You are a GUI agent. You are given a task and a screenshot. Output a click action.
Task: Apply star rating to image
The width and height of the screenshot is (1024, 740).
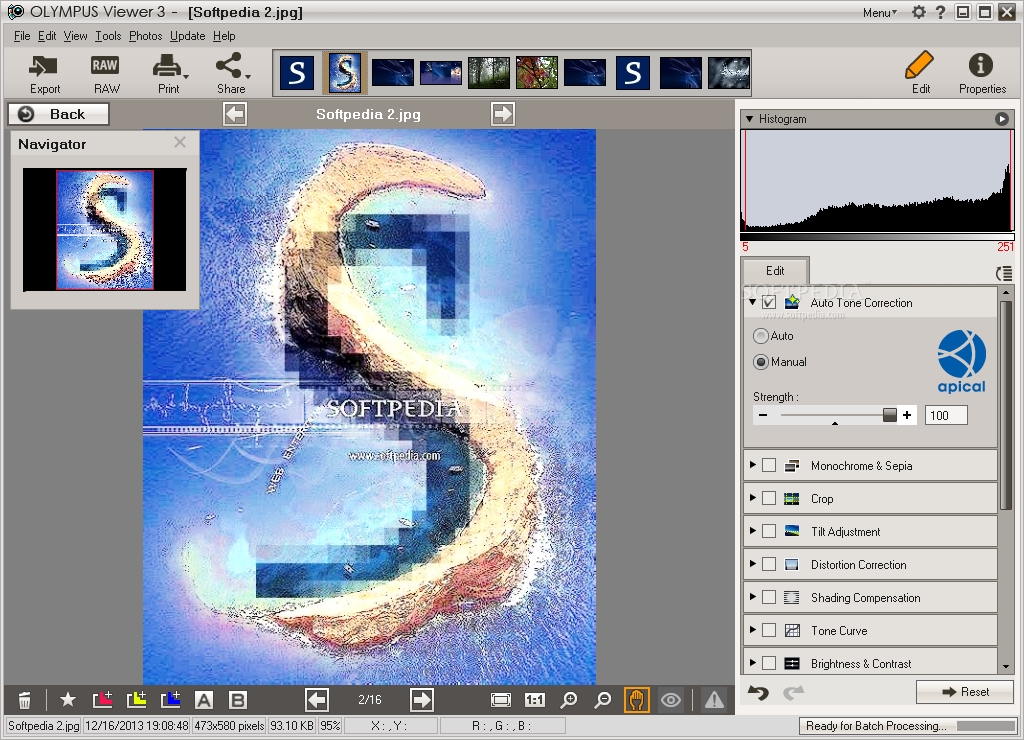pyautogui.click(x=67, y=700)
